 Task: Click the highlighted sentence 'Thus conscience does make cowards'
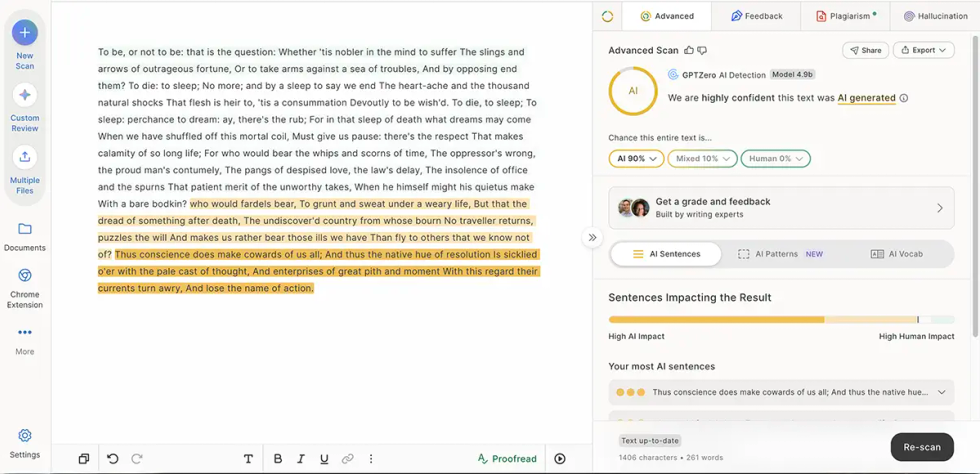pos(319,271)
